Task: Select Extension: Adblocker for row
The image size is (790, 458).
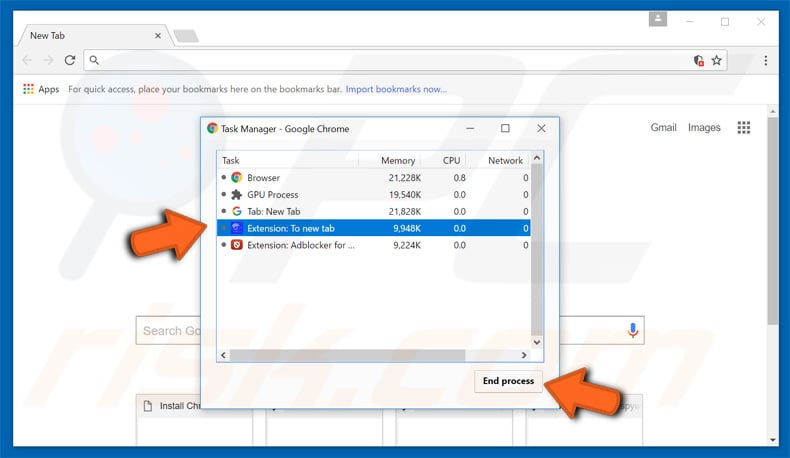Action: tap(374, 245)
